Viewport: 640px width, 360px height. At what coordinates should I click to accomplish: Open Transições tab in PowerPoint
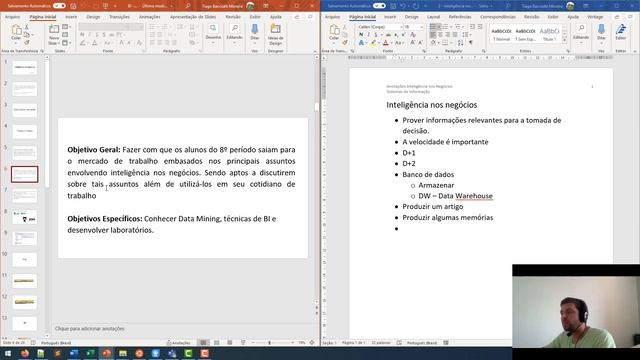click(119, 17)
